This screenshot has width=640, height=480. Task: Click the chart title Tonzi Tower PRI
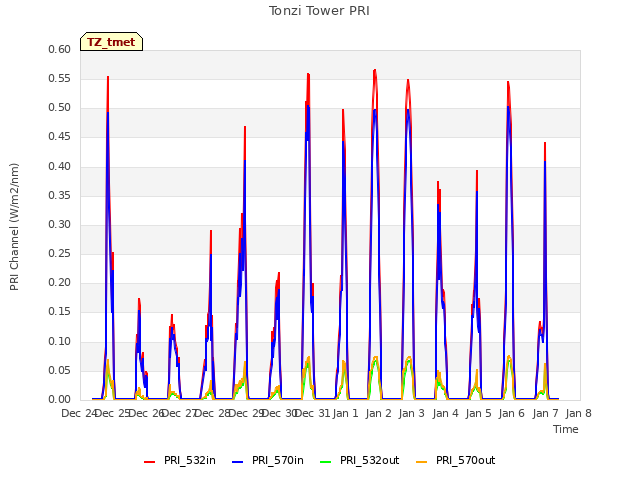coord(319,11)
